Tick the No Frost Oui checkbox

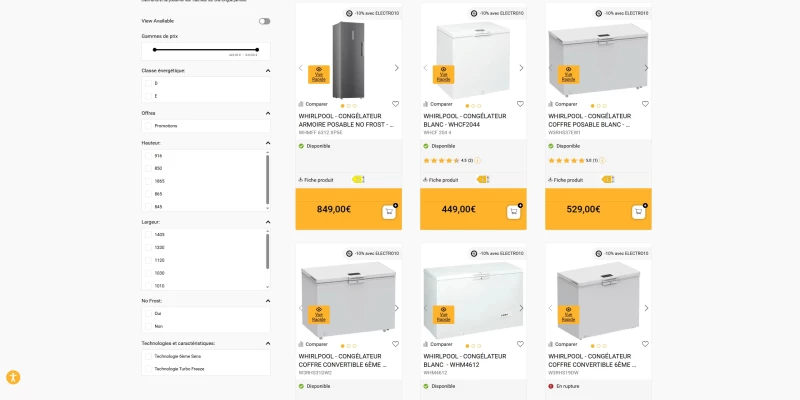148,313
